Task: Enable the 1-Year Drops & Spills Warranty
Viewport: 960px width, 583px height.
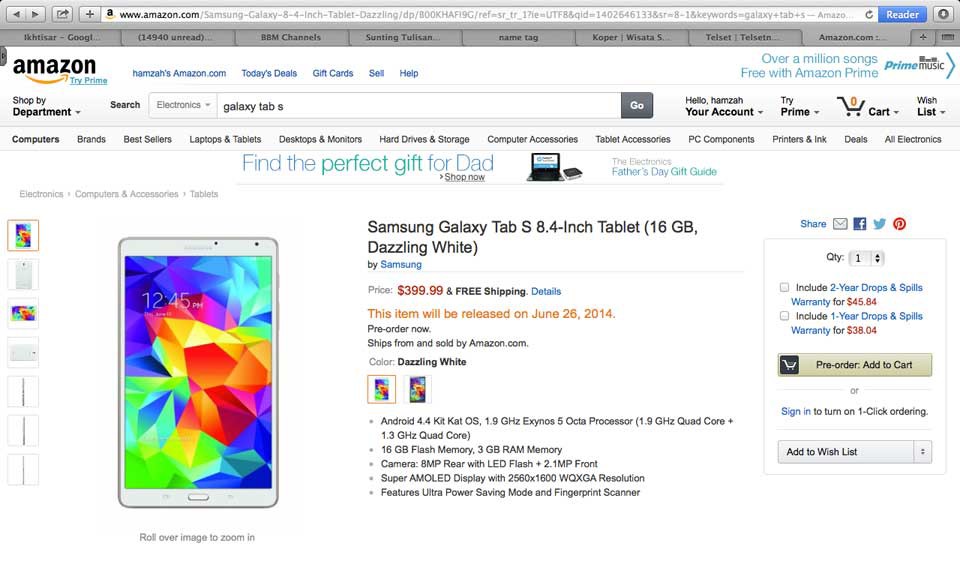Action: pos(784,316)
